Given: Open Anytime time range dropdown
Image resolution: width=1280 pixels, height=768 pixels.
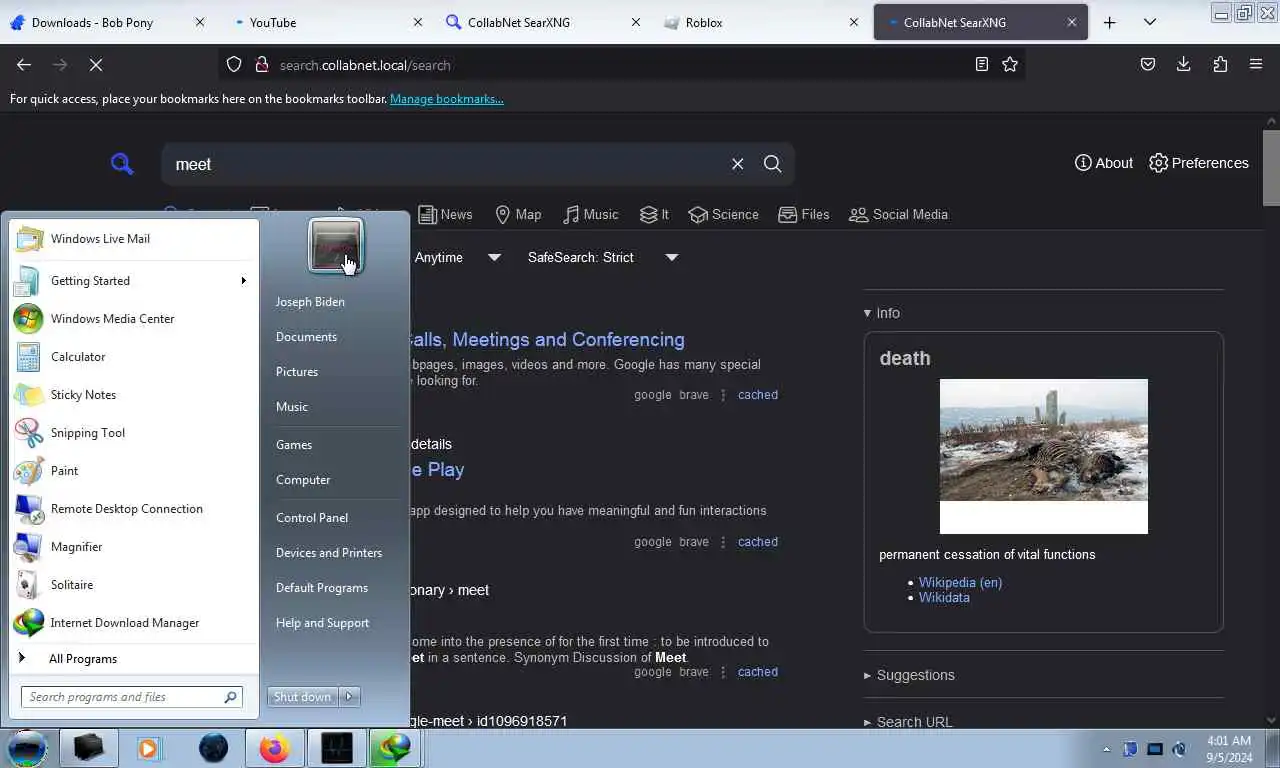Looking at the screenshot, I should click(x=458, y=257).
